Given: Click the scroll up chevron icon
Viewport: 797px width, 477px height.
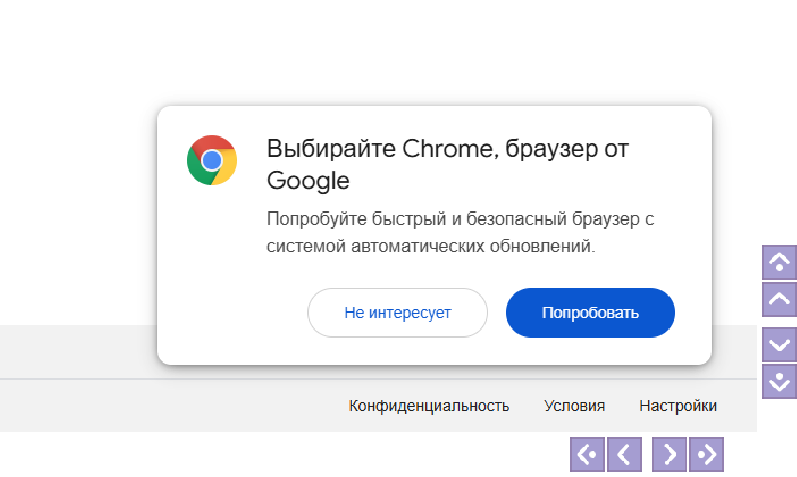Looking at the screenshot, I should [779, 298].
